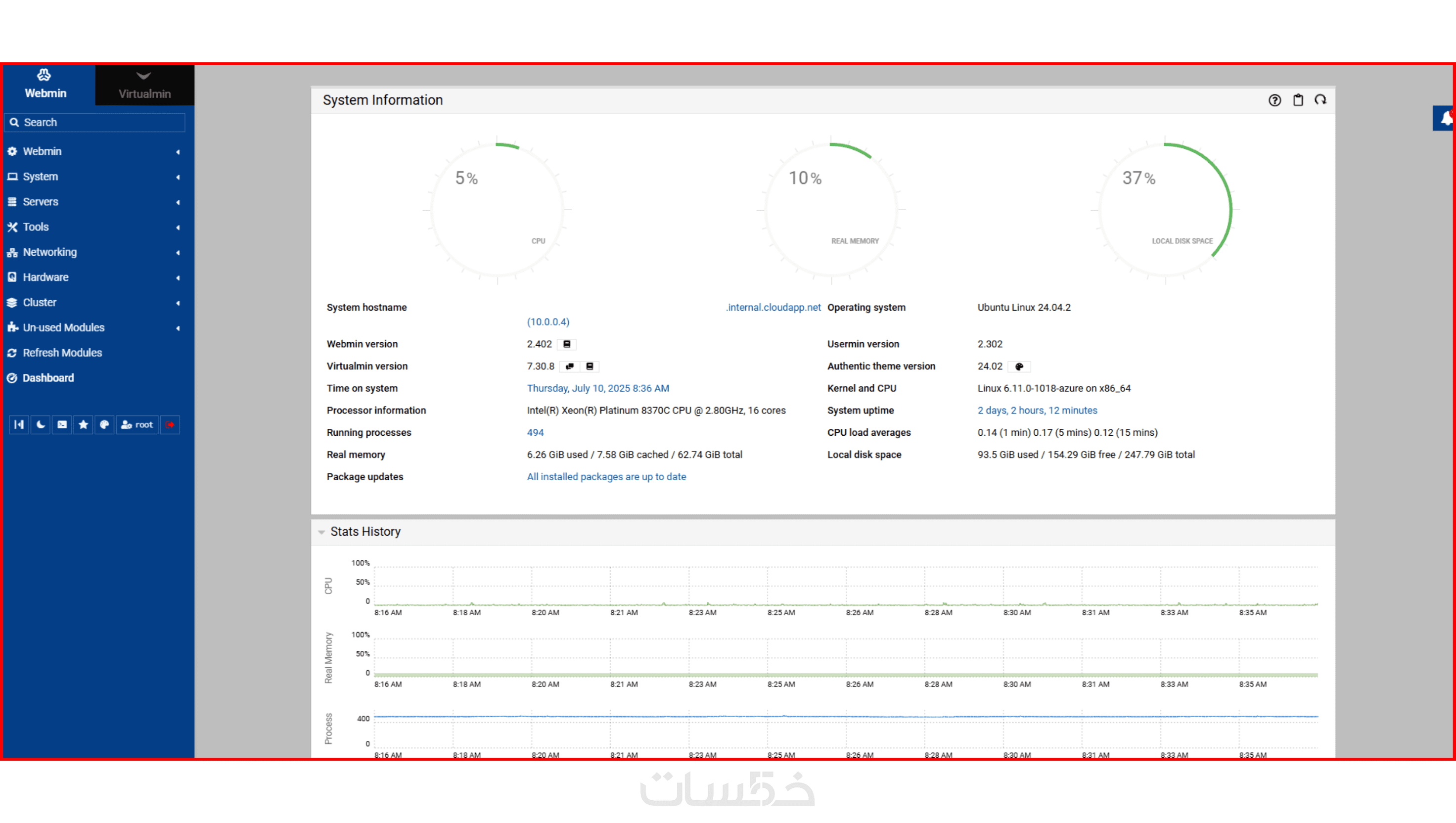Click the icon next to Webmin version 2.402
The width and height of the screenshot is (1456, 823).
tap(567, 344)
